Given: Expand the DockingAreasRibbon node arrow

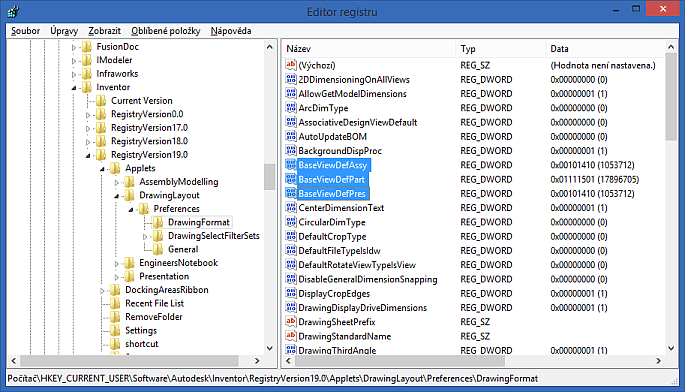Looking at the screenshot, I should [102, 291].
